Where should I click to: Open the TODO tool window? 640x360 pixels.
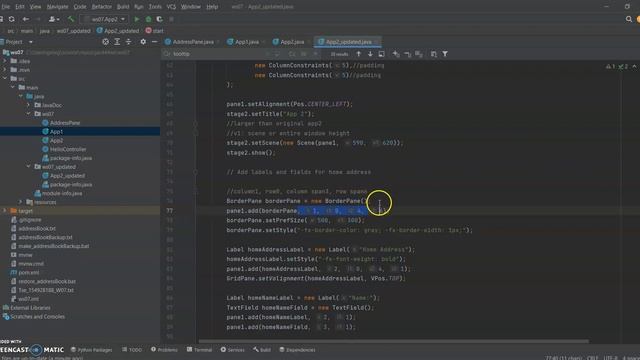[132, 350]
